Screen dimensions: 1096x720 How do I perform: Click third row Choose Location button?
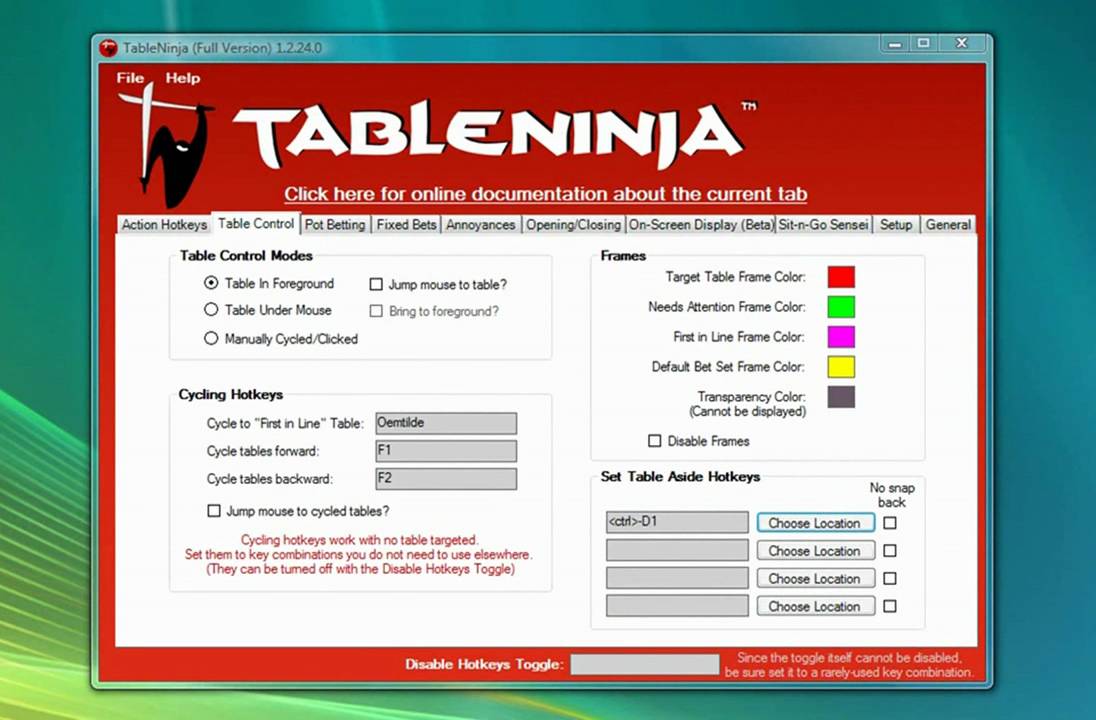tap(815, 579)
